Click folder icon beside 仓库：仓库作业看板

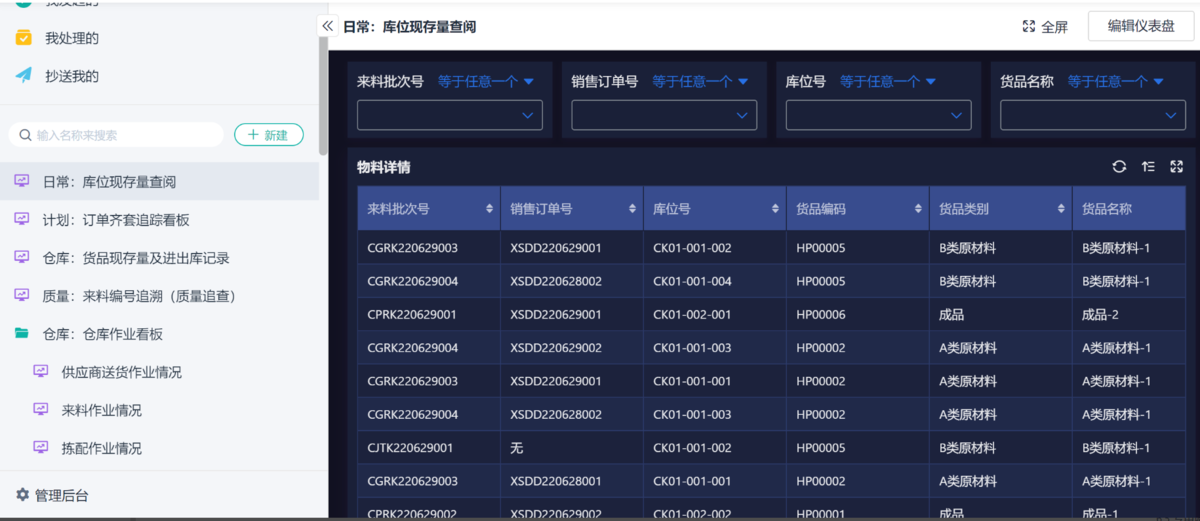click(x=22, y=333)
